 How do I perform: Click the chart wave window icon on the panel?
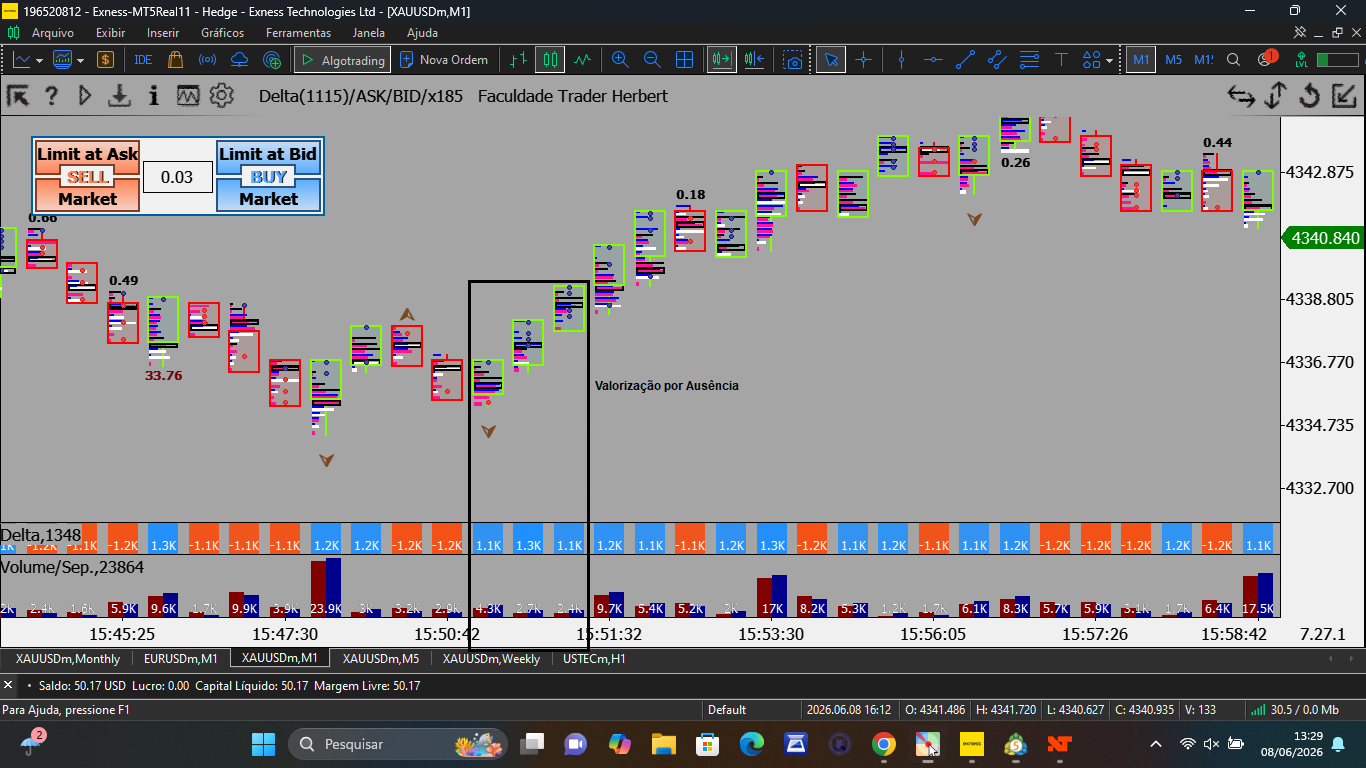point(188,96)
